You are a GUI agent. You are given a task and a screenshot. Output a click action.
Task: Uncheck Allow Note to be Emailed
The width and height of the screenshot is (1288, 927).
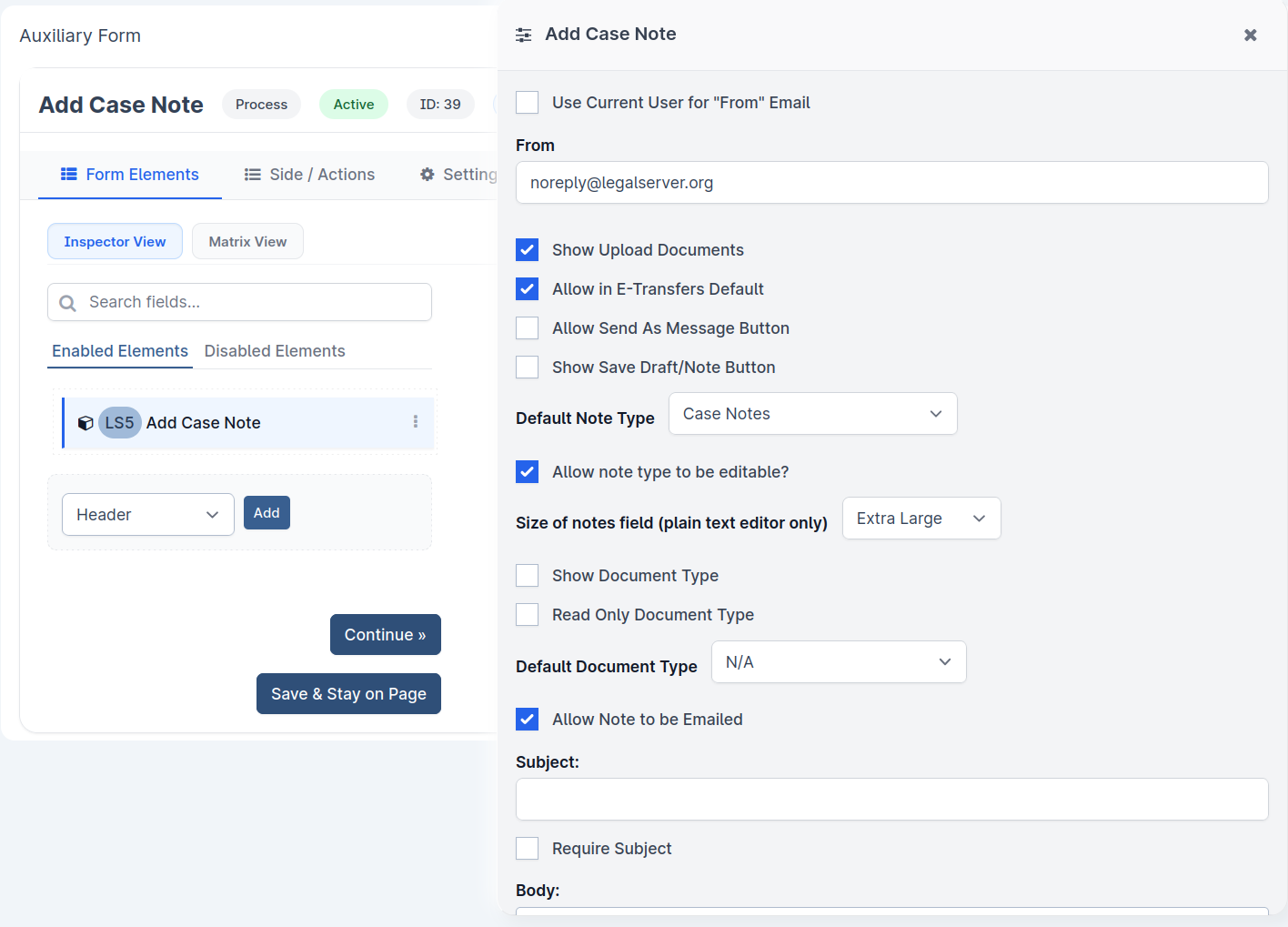point(528,719)
